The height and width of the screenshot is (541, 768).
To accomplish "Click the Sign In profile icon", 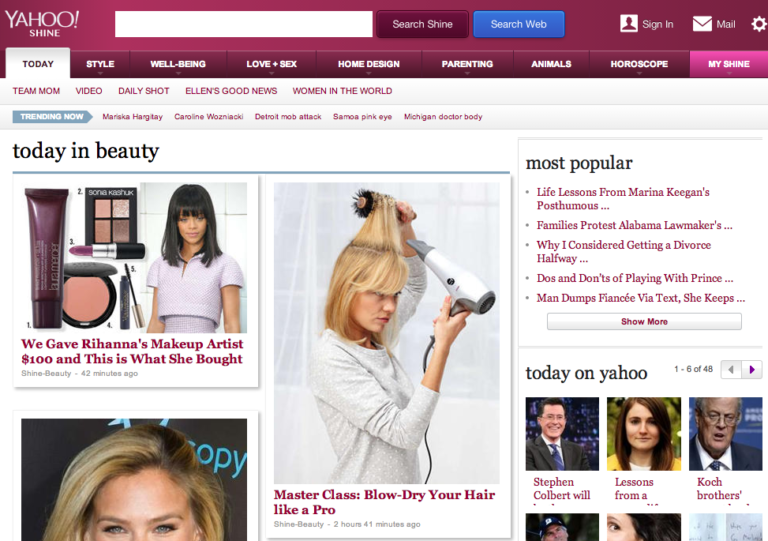I will tap(629, 24).
